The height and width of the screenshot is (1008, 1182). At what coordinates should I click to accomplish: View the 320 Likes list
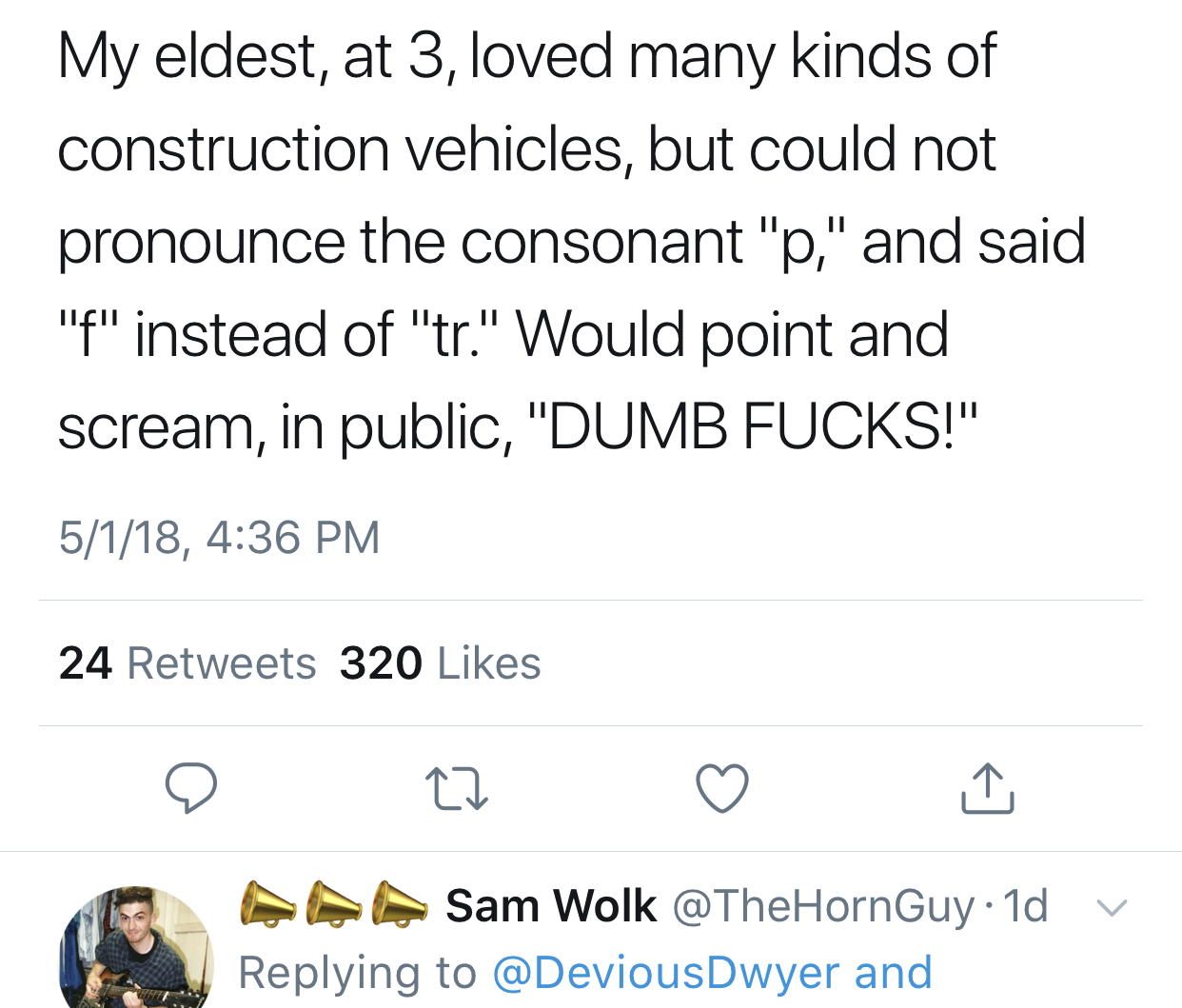441,663
